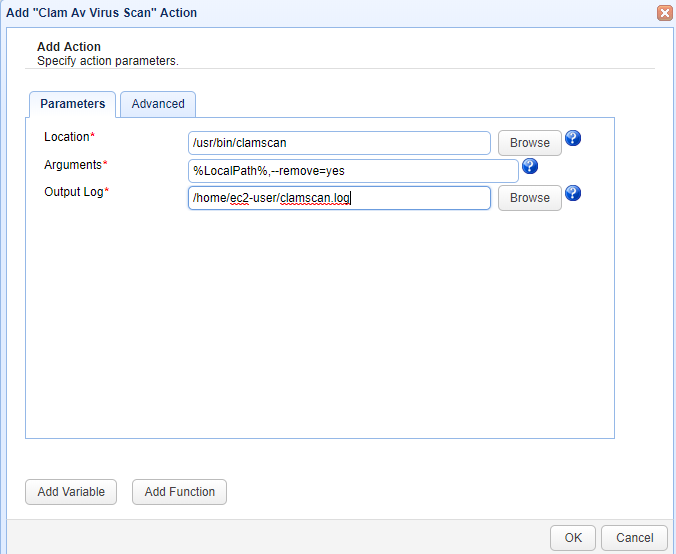Click the help icon for Output Log
This screenshot has height=554, width=676.
click(x=573, y=193)
